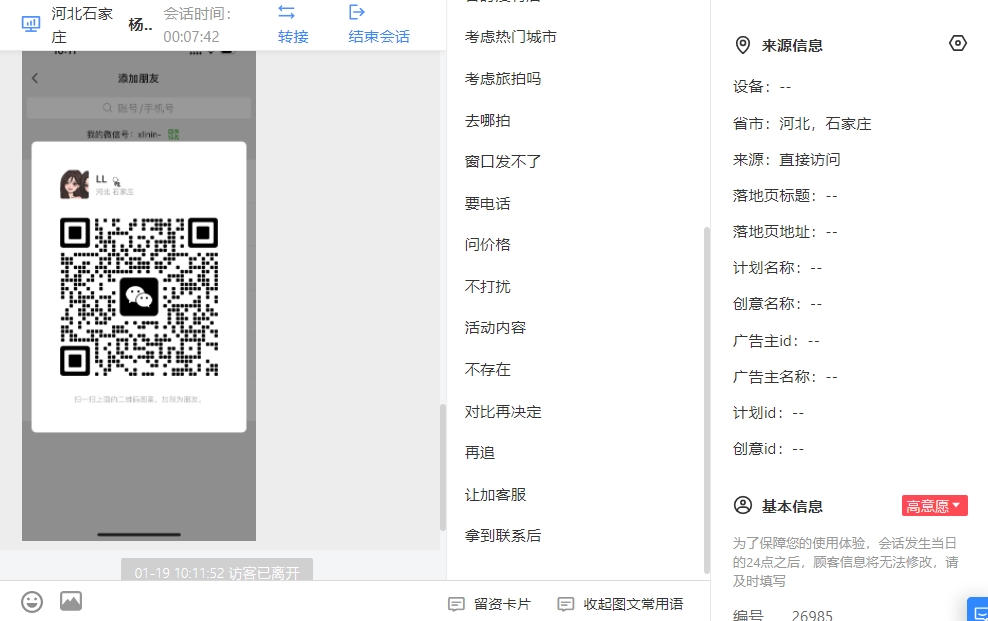This screenshot has height=621, width=988.
Task: Pick the 活动内容 quick phrase
Action: coord(495,328)
